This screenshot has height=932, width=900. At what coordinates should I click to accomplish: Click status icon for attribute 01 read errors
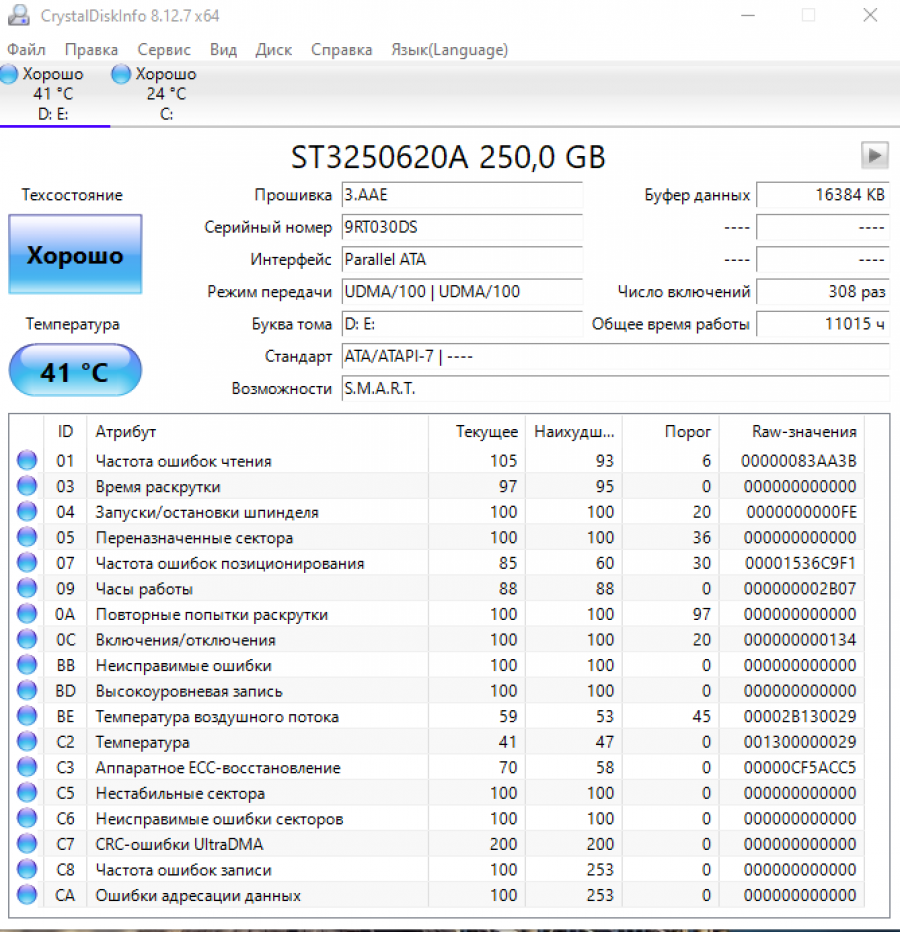pos(27,461)
